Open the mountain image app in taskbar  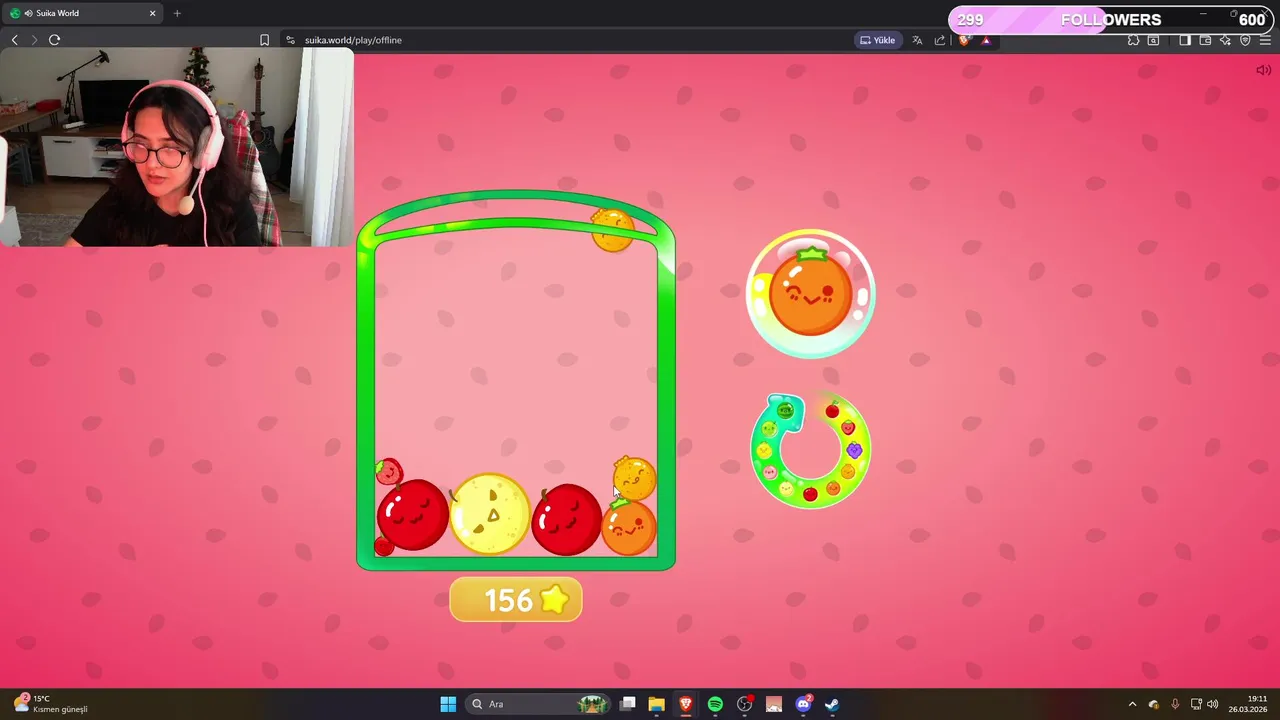tap(773, 704)
